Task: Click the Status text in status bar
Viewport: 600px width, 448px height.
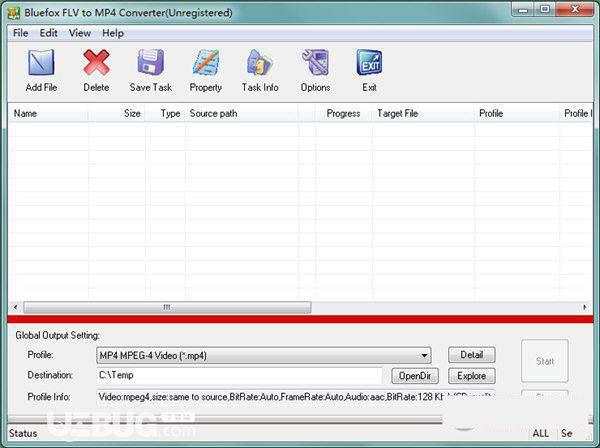Action: 23,433
